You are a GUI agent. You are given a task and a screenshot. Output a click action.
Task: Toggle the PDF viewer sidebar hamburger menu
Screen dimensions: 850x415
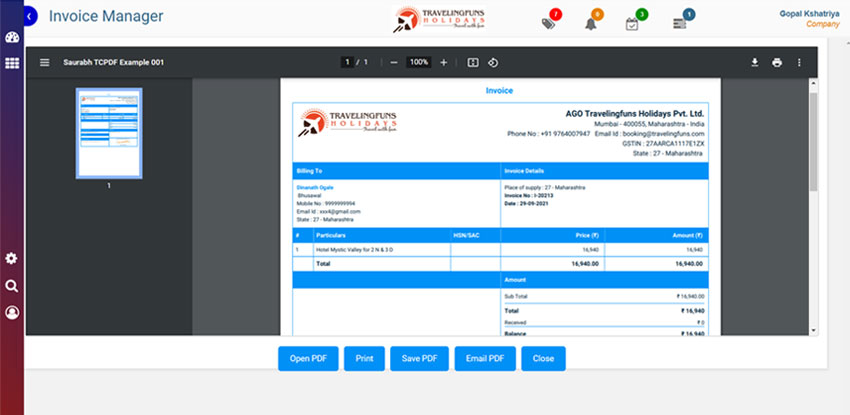44,63
